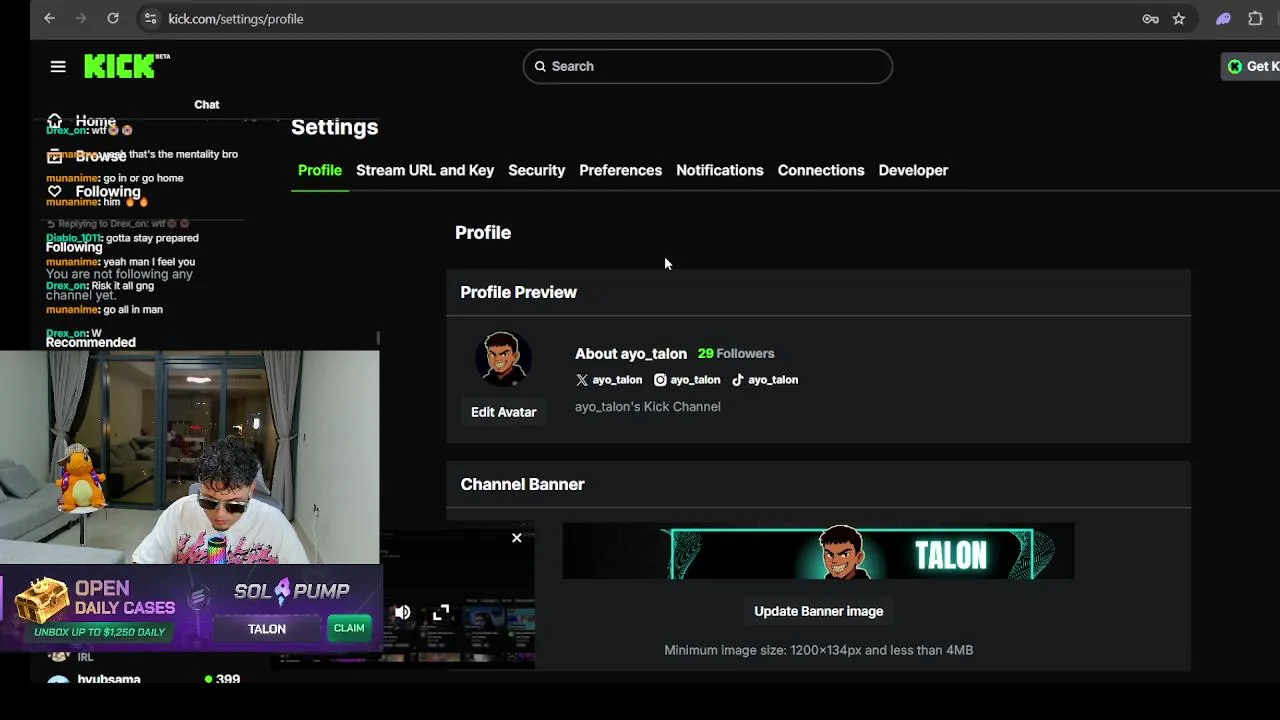Click the green CLAIM button on the banner

pos(349,628)
